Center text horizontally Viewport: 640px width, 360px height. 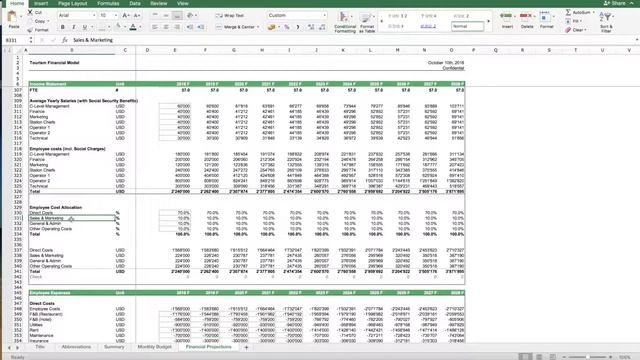[166, 27]
